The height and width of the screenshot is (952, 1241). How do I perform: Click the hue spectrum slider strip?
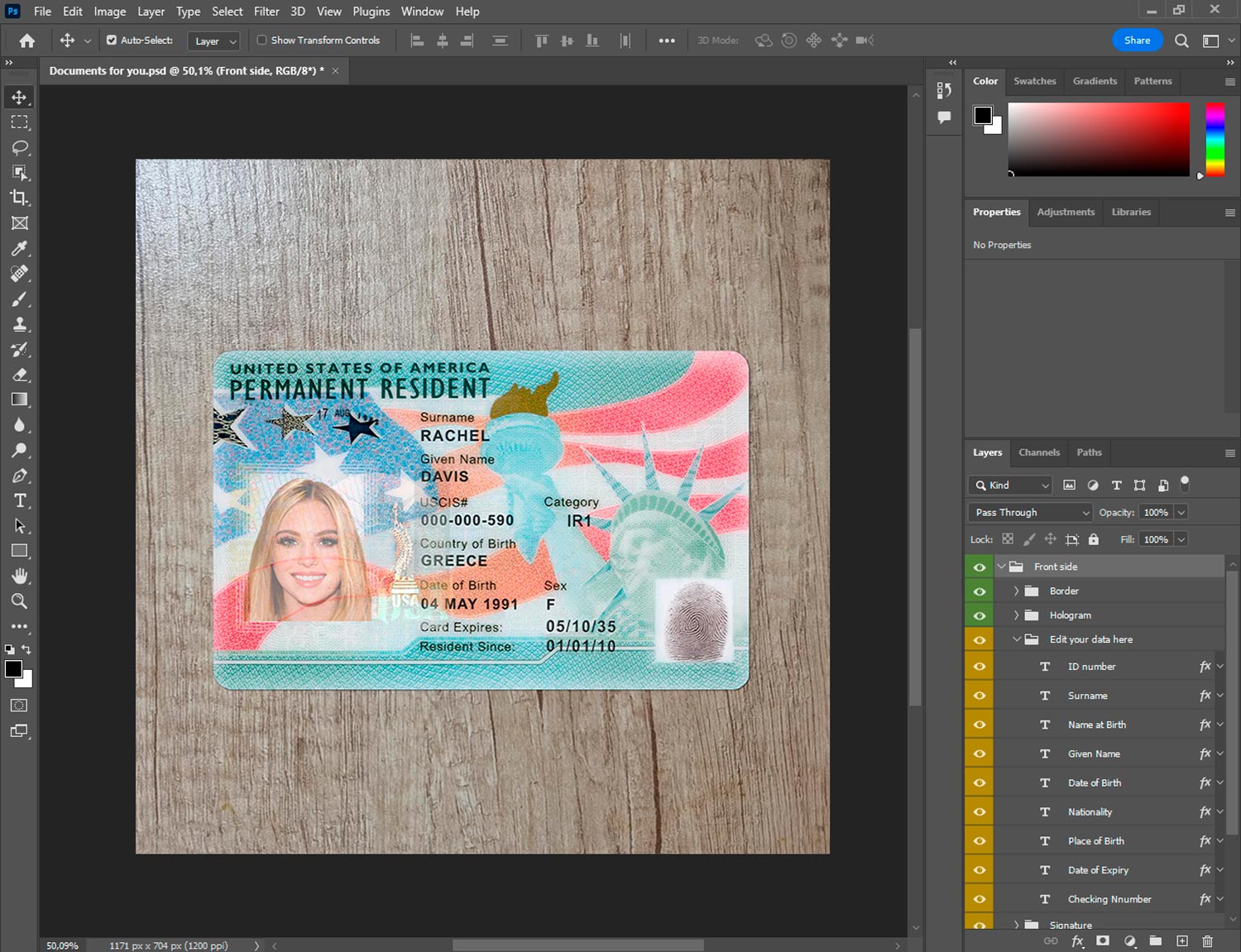[x=1215, y=139]
